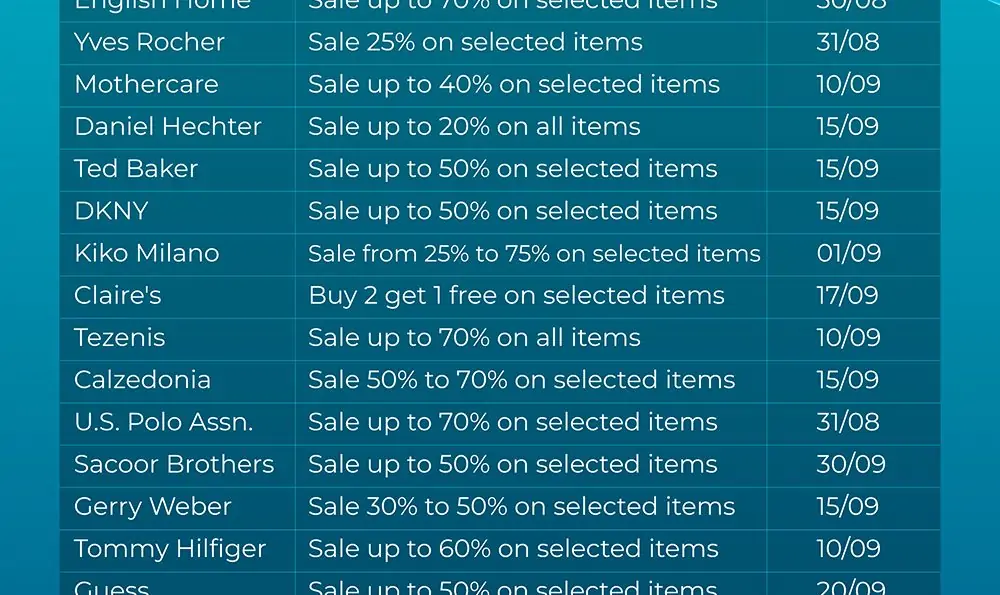The width and height of the screenshot is (1000, 595).
Task: Click the 01/09 date for Kiko Milano
Action: click(x=849, y=253)
